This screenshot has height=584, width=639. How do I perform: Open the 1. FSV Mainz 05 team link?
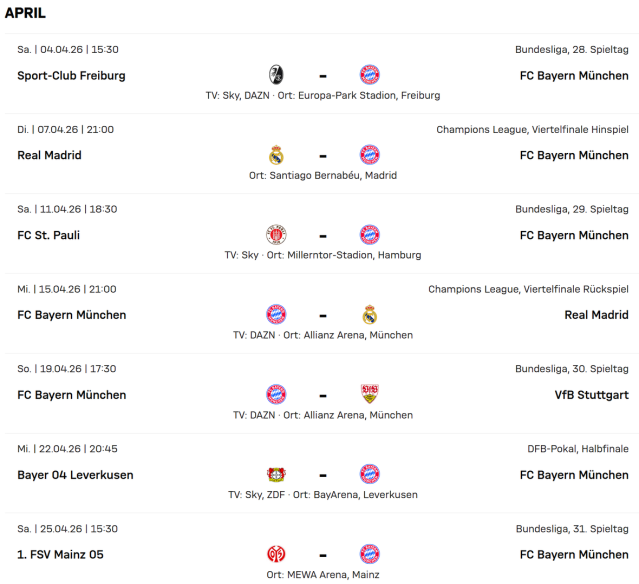pos(60,554)
